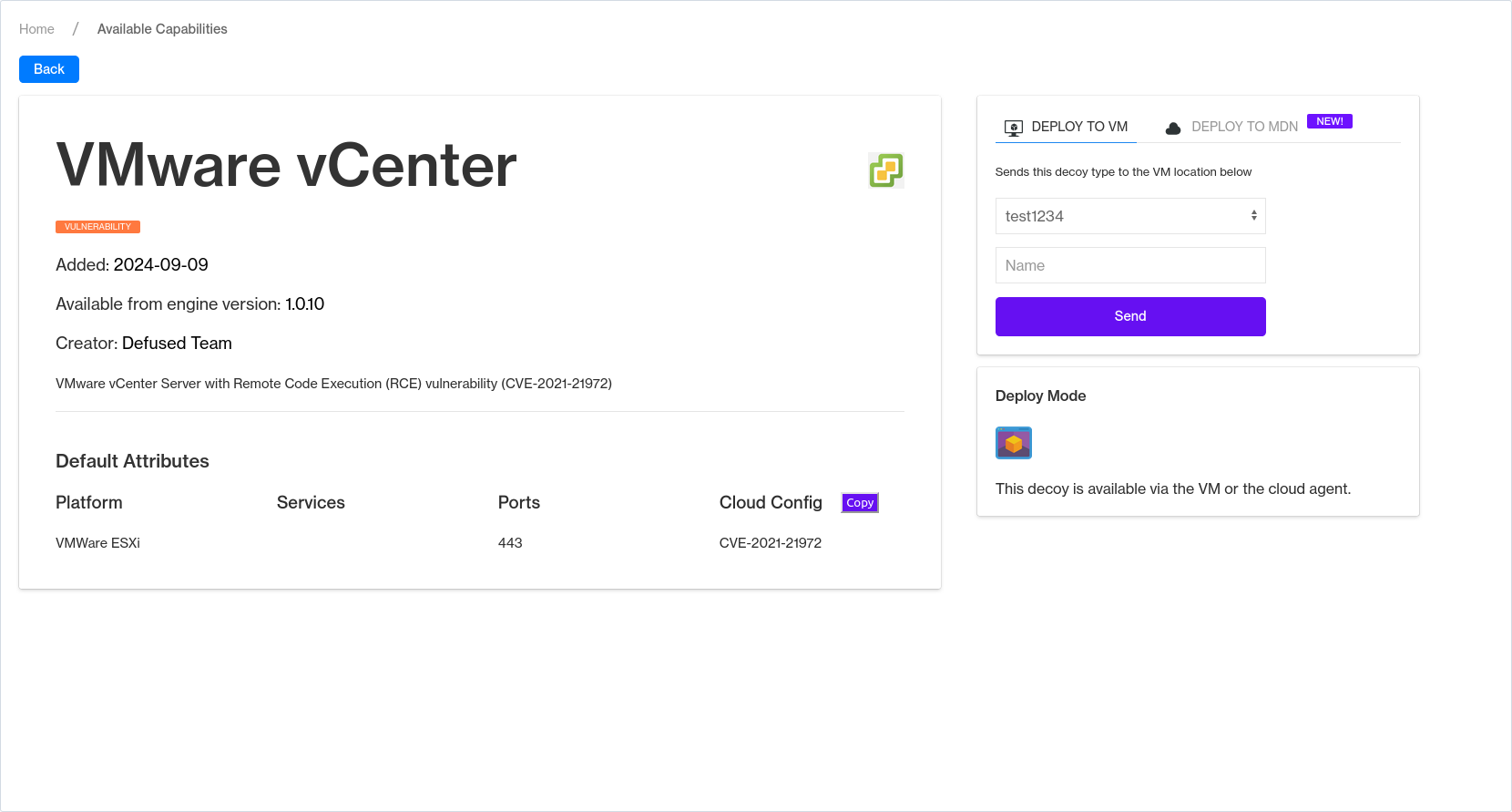Go back with the Back button
This screenshot has width=1512, height=812.
(49, 69)
